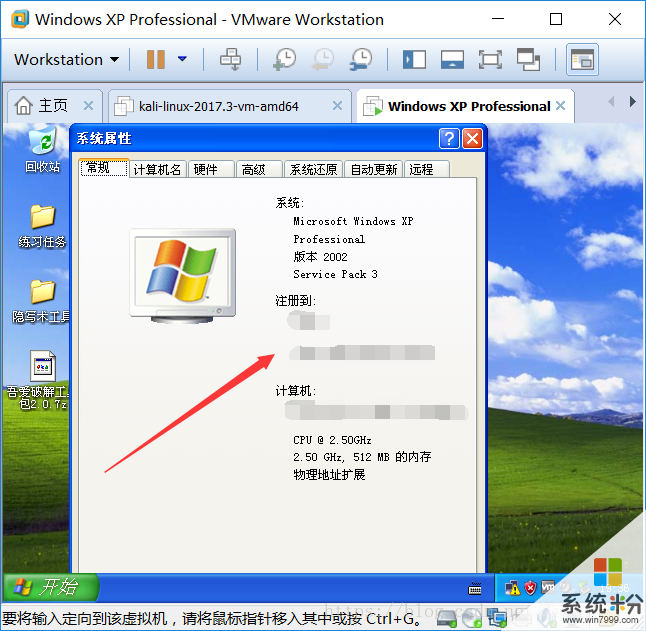Click the red security shield tray icon
The height and width of the screenshot is (631, 646).
click(530, 588)
